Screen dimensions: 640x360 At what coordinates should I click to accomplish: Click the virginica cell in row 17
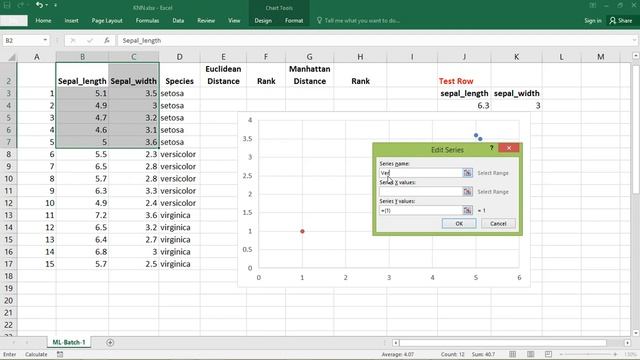[x=179, y=264]
